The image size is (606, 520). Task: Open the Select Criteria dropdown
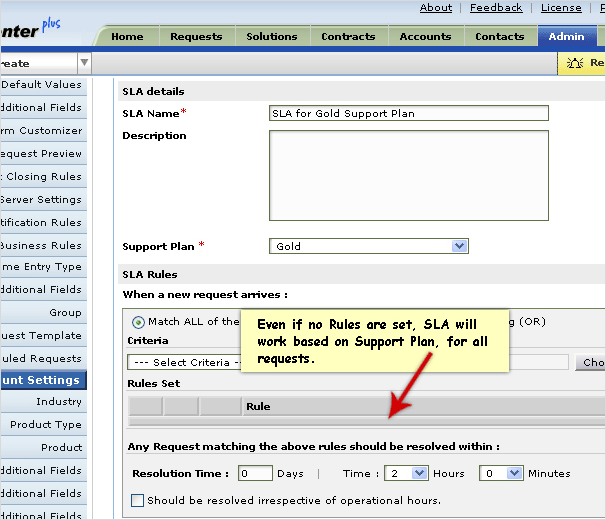point(185,363)
